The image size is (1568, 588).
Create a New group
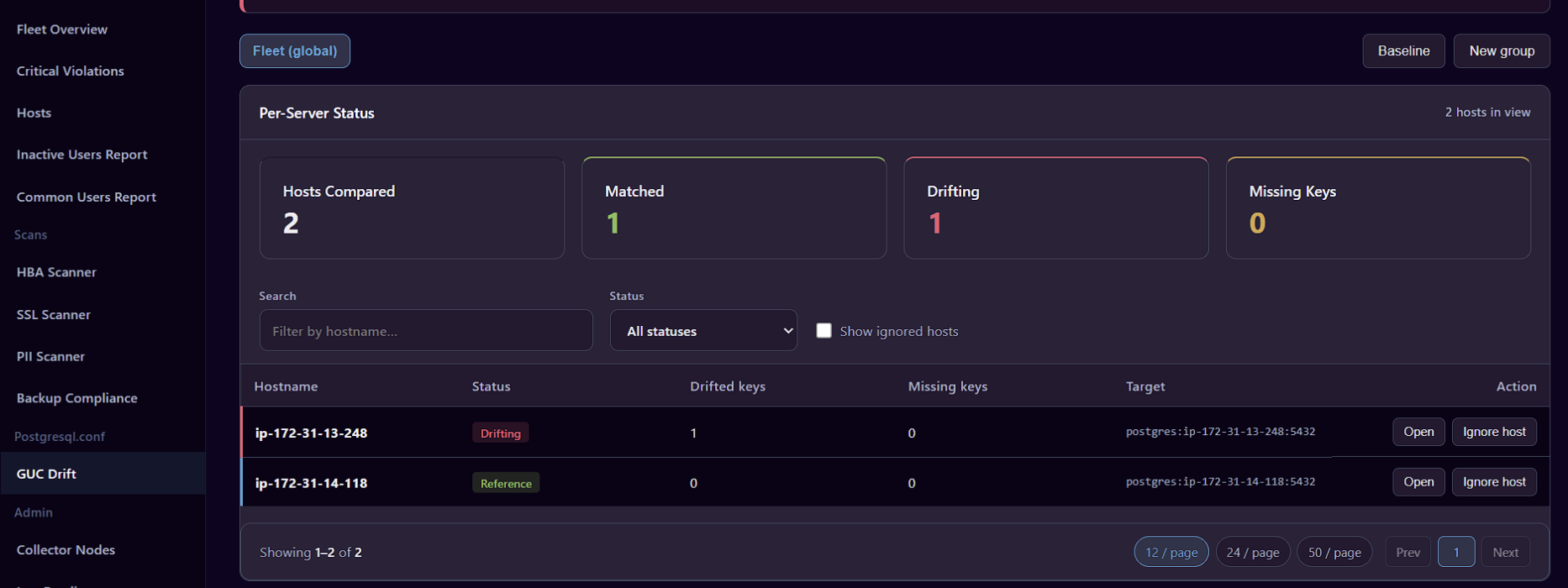1502,51
